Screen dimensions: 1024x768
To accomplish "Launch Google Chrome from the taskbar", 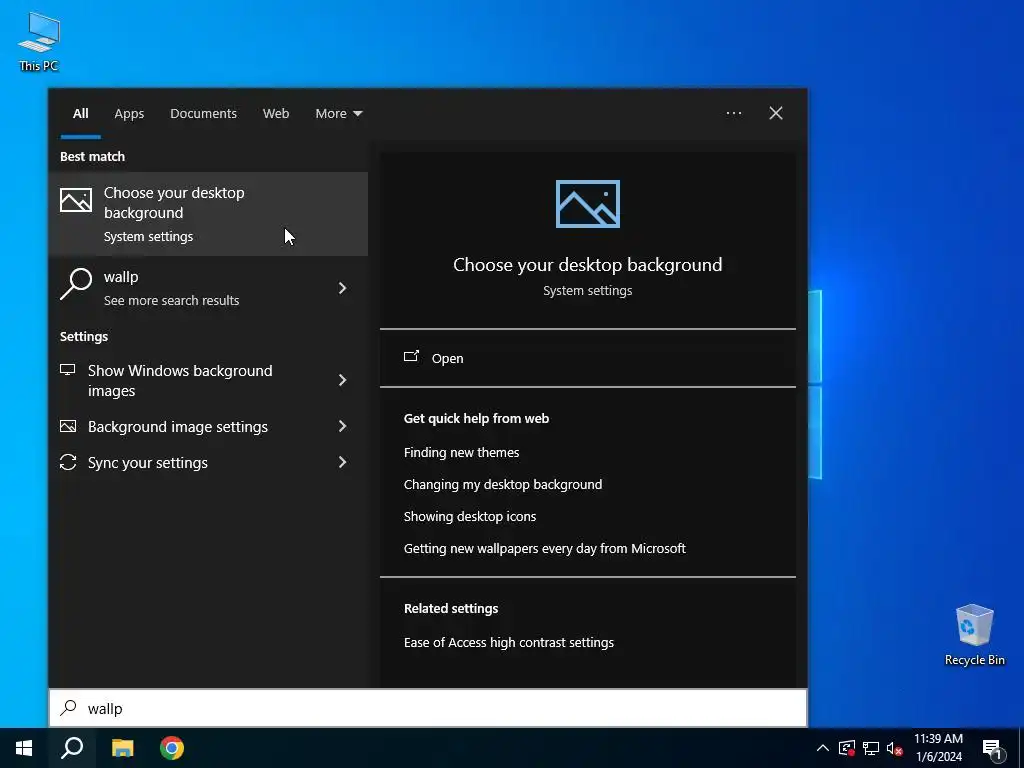I will coord(172,748).
